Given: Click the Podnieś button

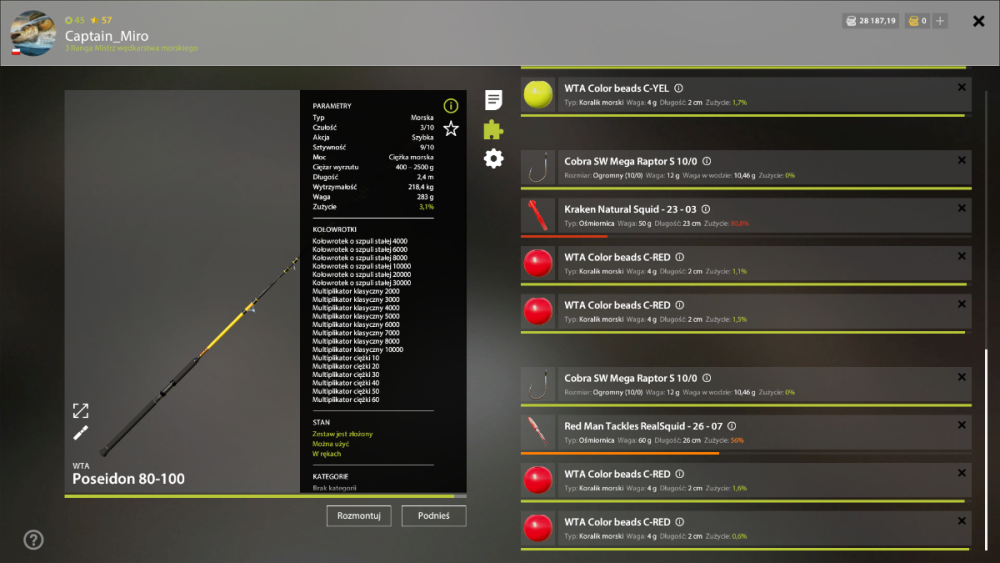Looking at the screenshot, I should coord(434,516).
